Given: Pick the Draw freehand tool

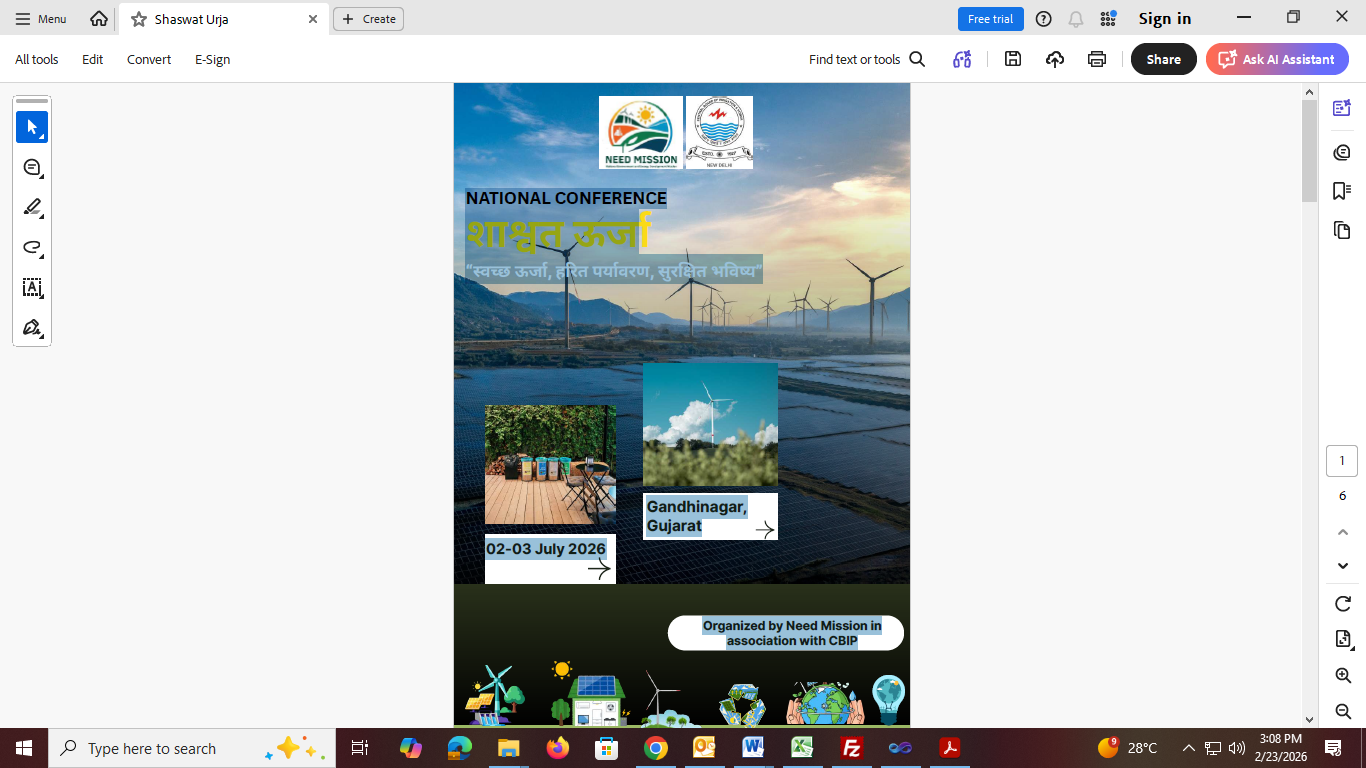Looking at the screenshot, I should tap(32, 248).
